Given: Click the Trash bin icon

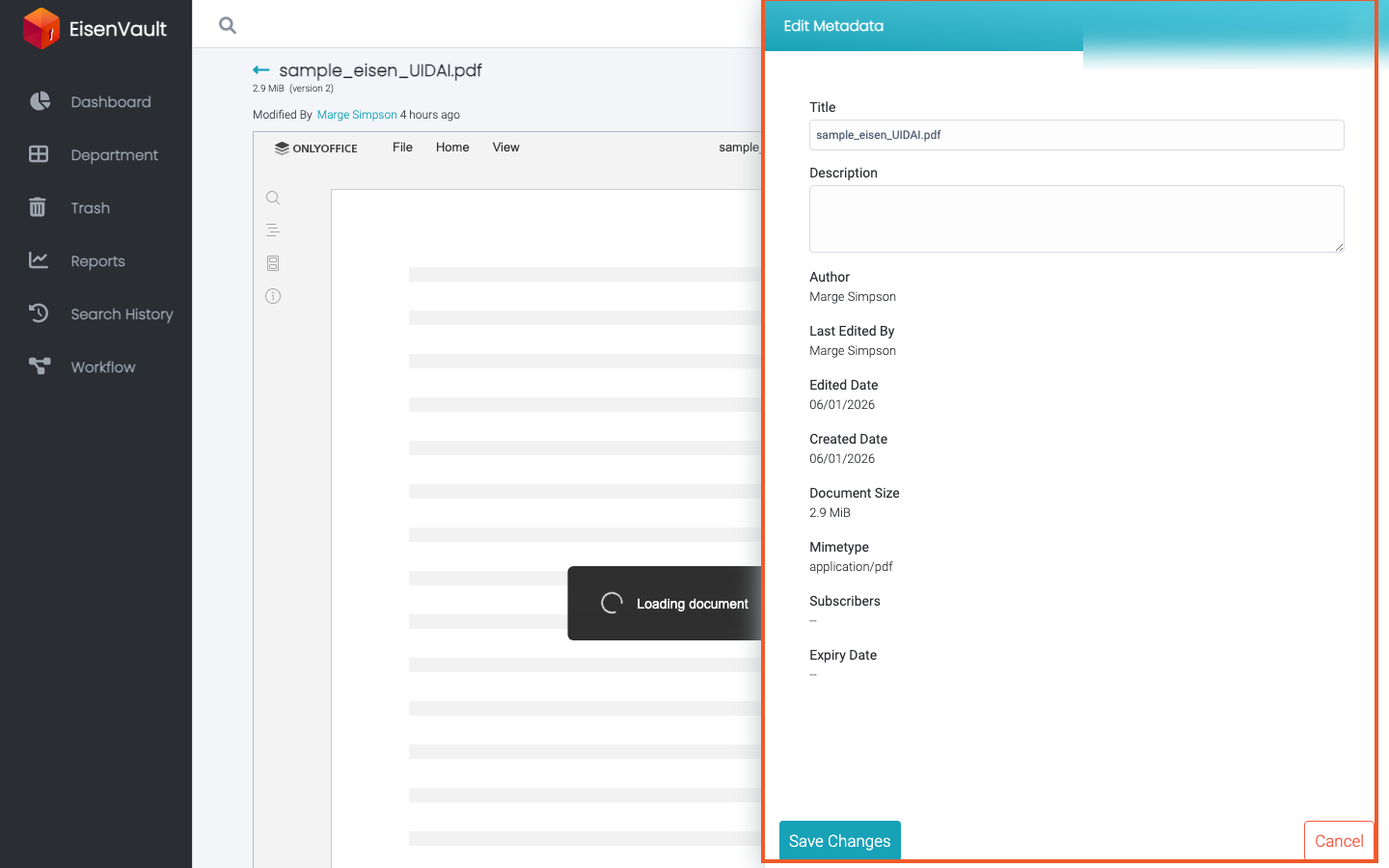Looking at the screenshot, I should point(38,207).
